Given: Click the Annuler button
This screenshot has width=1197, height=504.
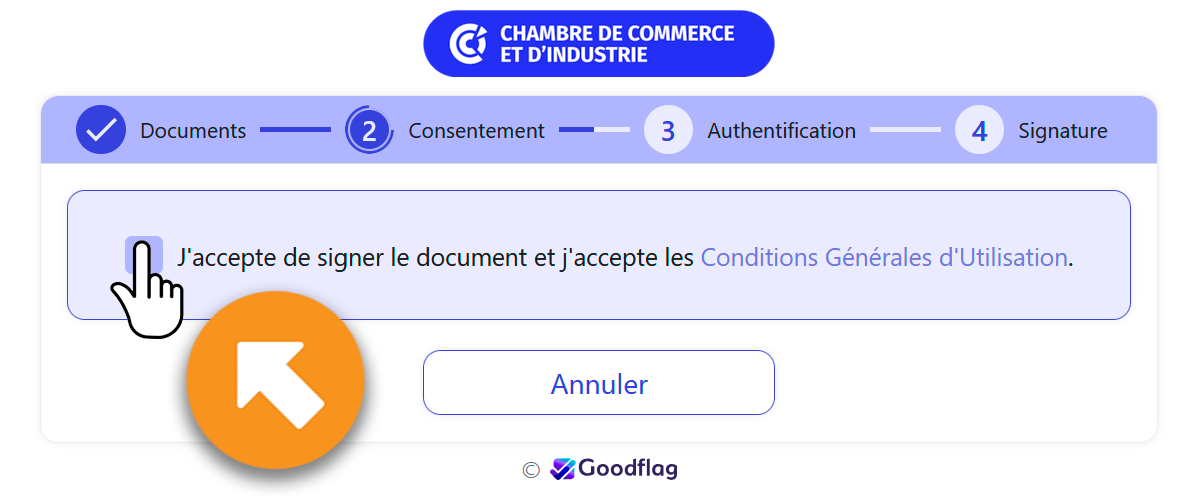Looking at the screenshot, I should point(598,383).
